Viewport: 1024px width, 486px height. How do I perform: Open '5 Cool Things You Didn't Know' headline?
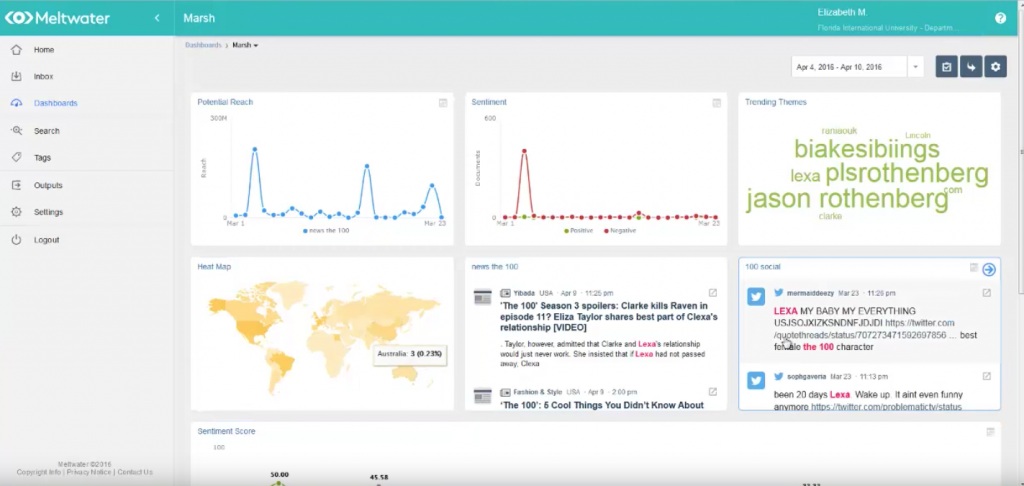(x=602, y=405)
